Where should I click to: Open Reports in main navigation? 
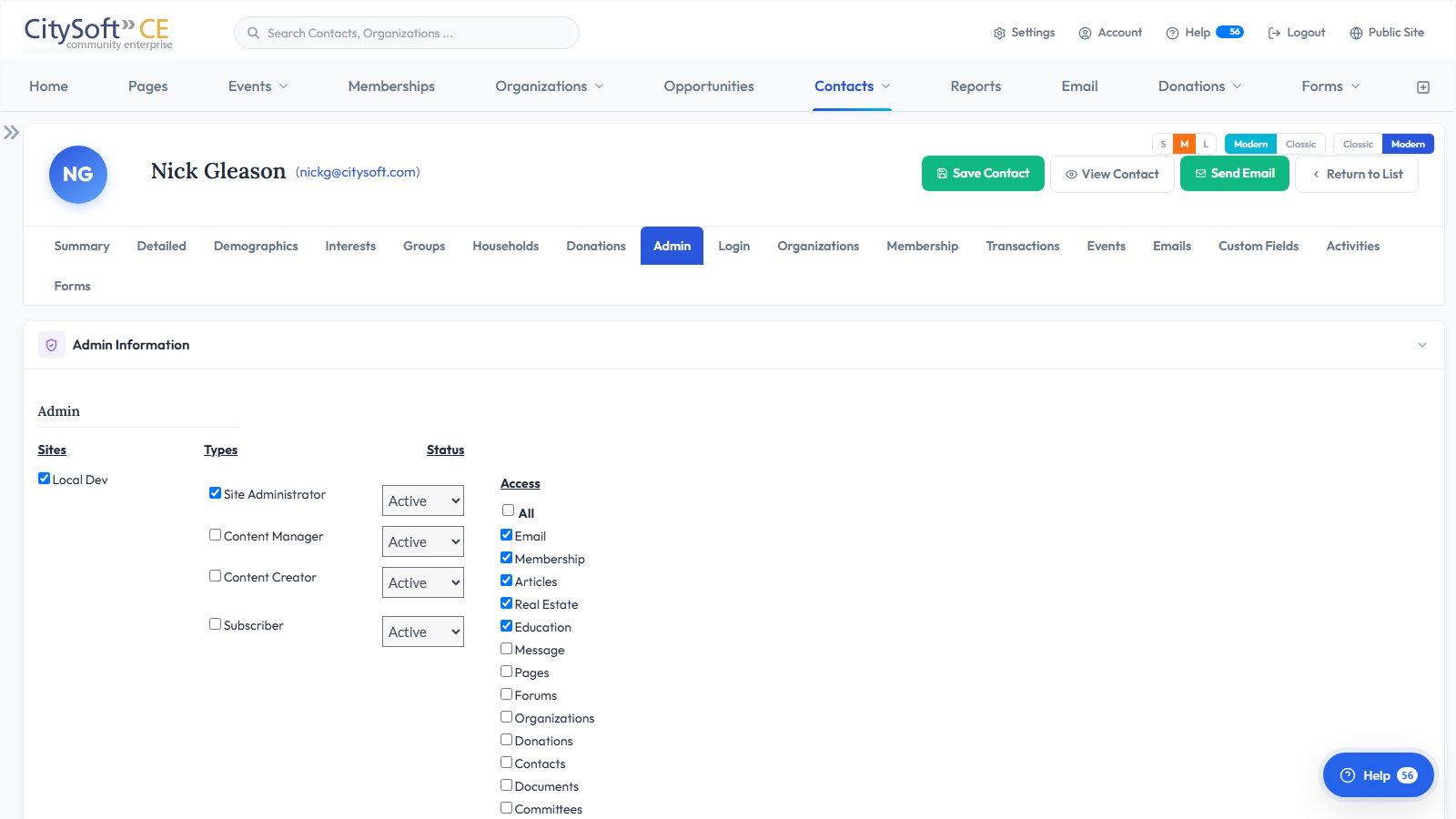click(x=976, y=86)
